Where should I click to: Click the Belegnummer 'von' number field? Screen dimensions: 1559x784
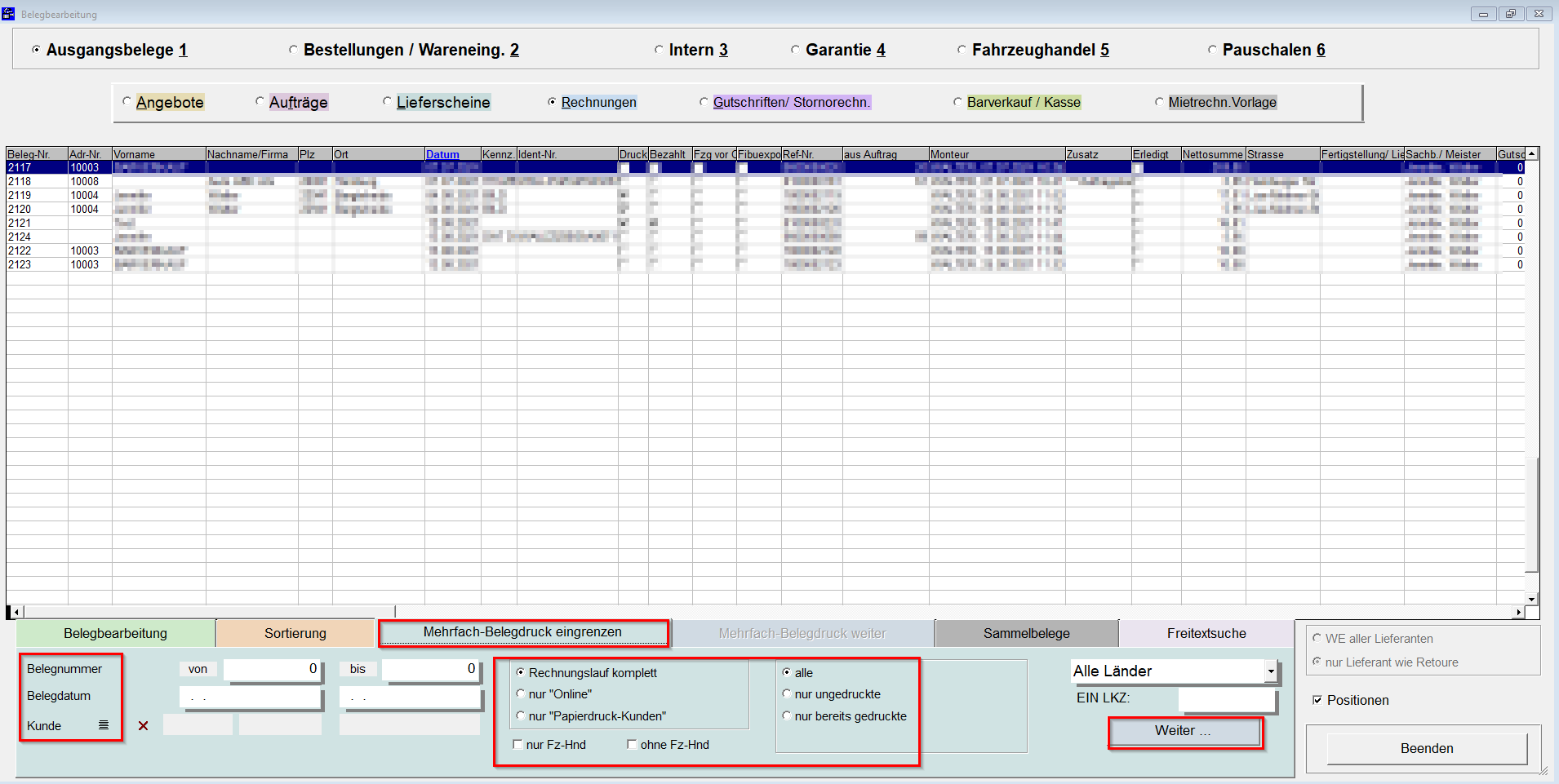273,669
